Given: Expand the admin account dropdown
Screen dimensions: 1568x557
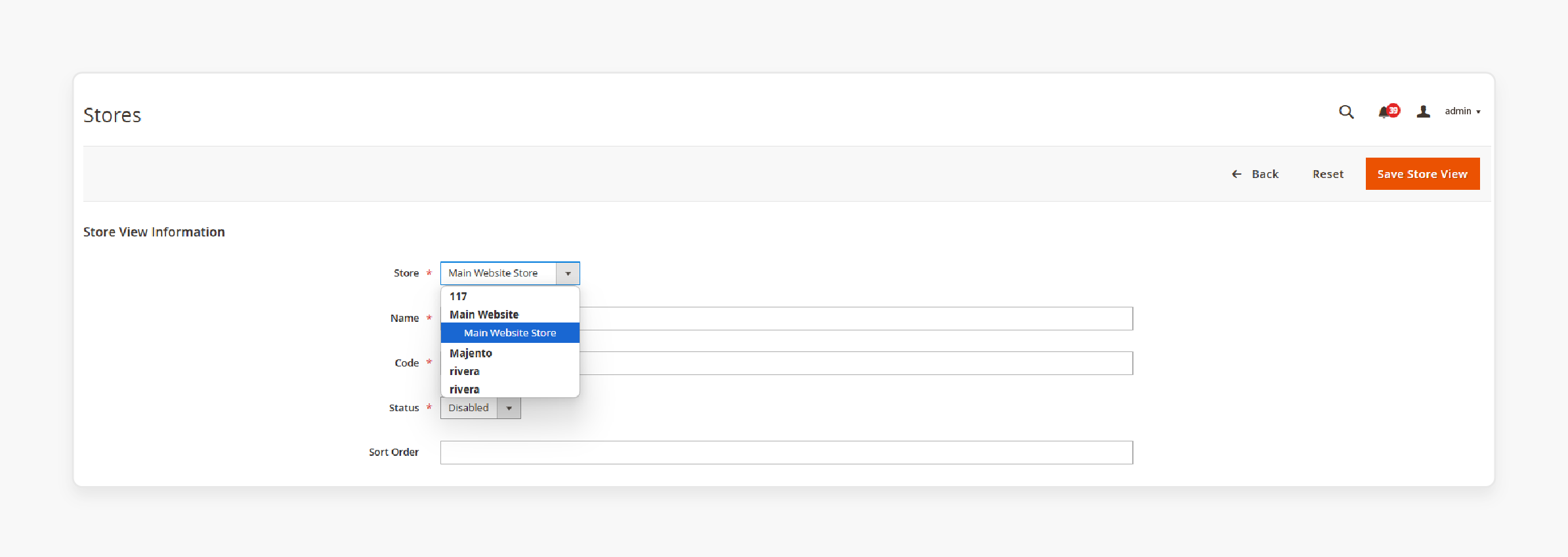Looking at the screenshot, I should coord(1462,111).
